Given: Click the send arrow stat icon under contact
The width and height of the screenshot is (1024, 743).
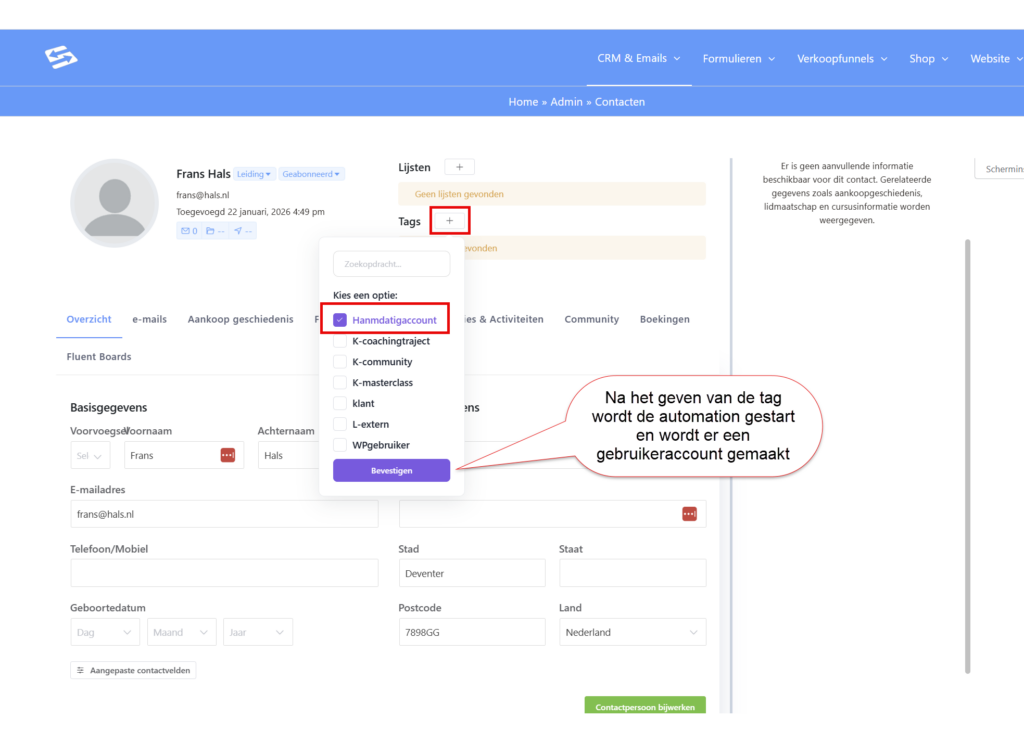Looking at the screenshot, I should click(x=243, y=231).
